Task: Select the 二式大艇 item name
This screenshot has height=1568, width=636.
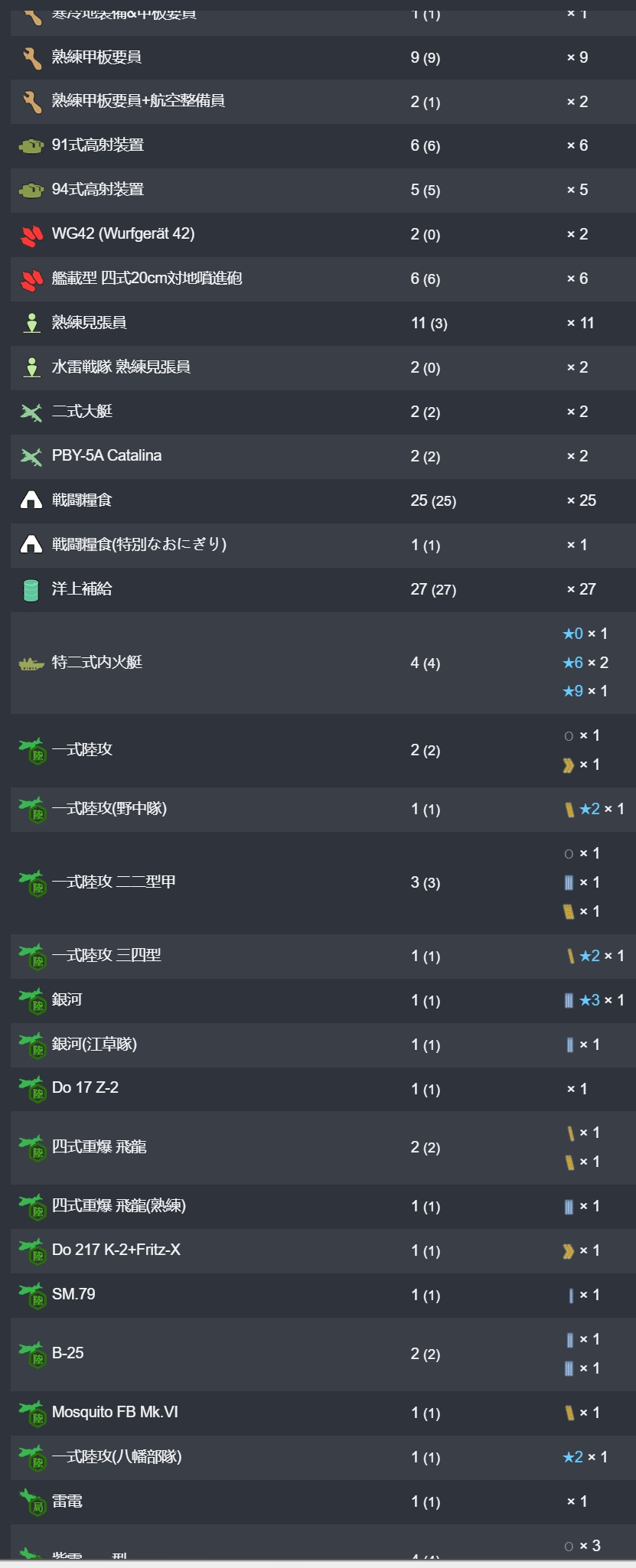Action: tap(82, 412)
